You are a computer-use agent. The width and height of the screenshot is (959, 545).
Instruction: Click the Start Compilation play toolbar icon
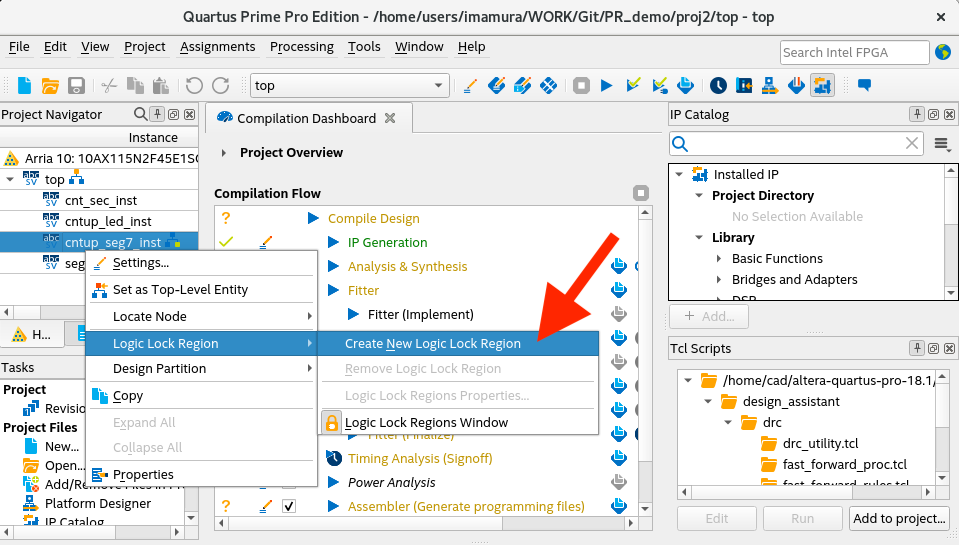pyautogui.click(x=606, y=85)
